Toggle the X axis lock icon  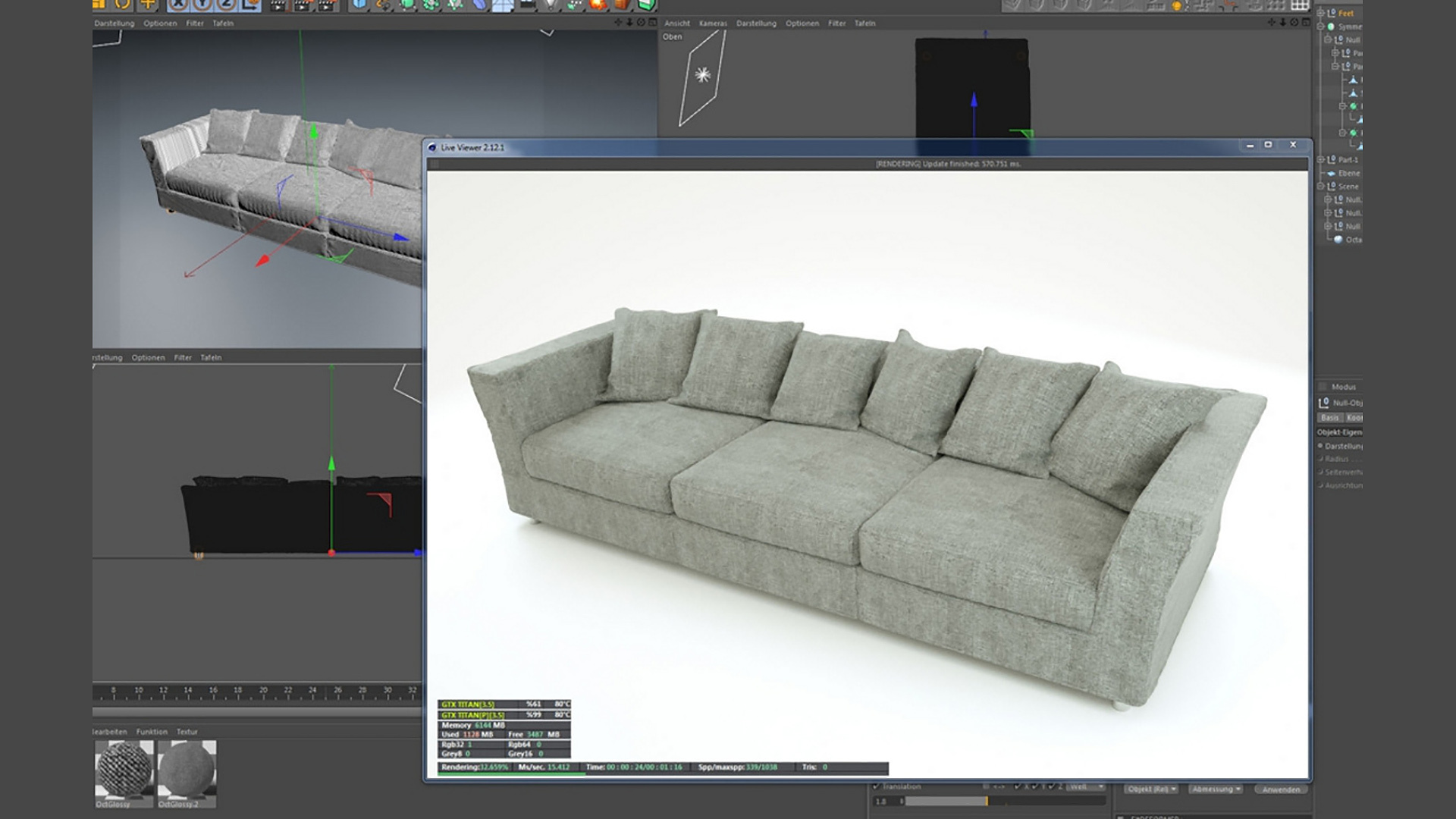click(178, 5)
